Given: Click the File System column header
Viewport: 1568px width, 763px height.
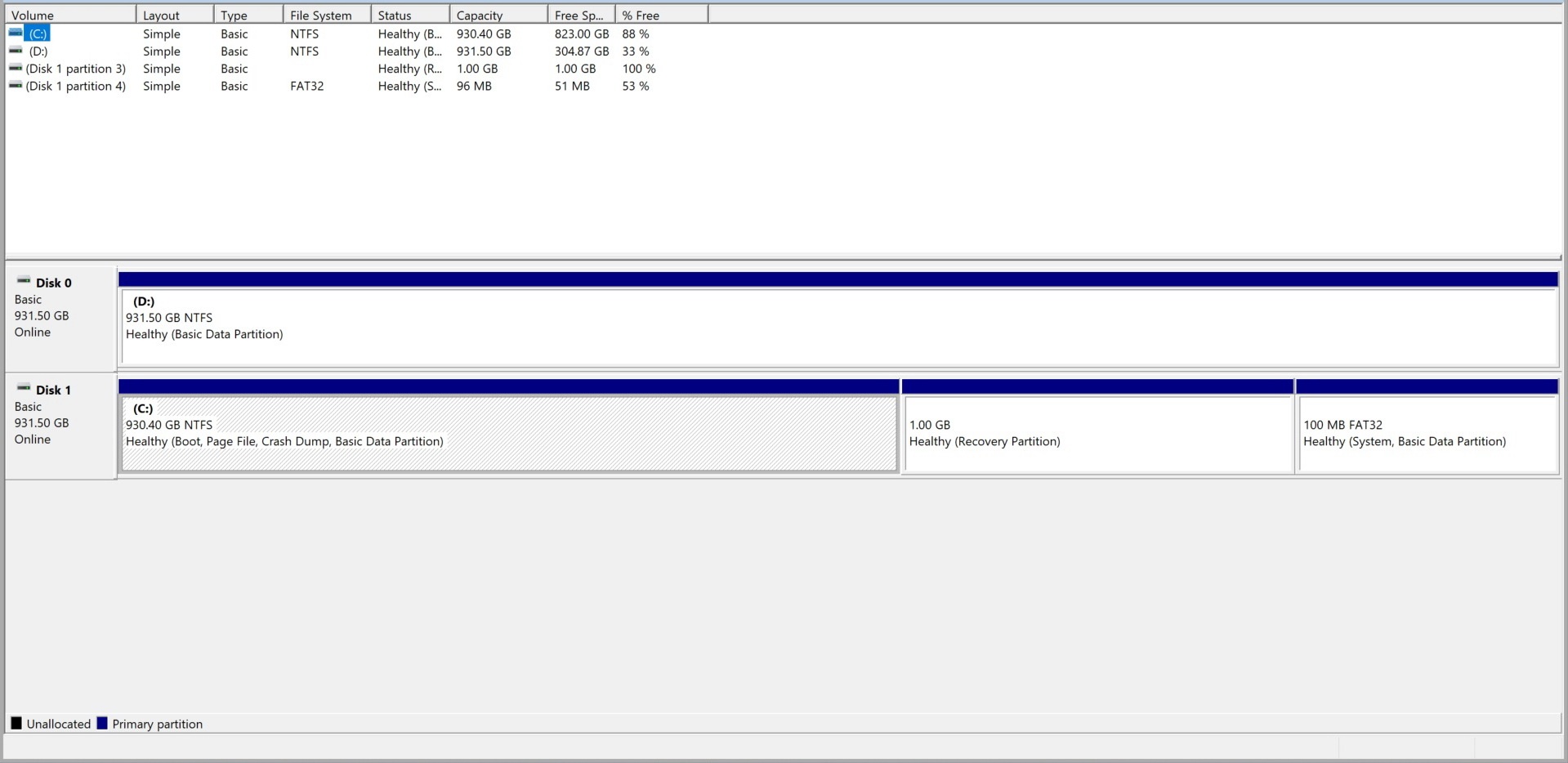Looking at the screenshot, I should 323,14.
